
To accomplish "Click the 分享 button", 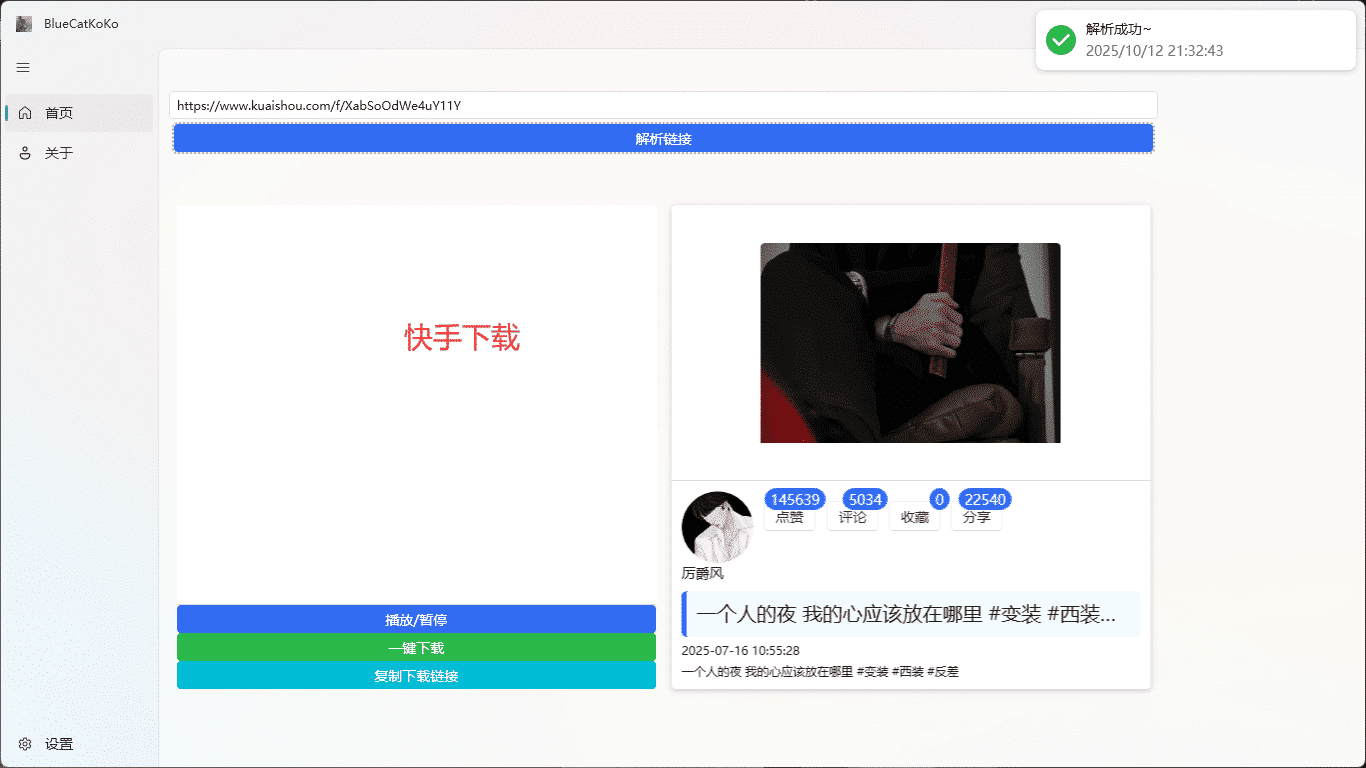I will tap(976, 518).
